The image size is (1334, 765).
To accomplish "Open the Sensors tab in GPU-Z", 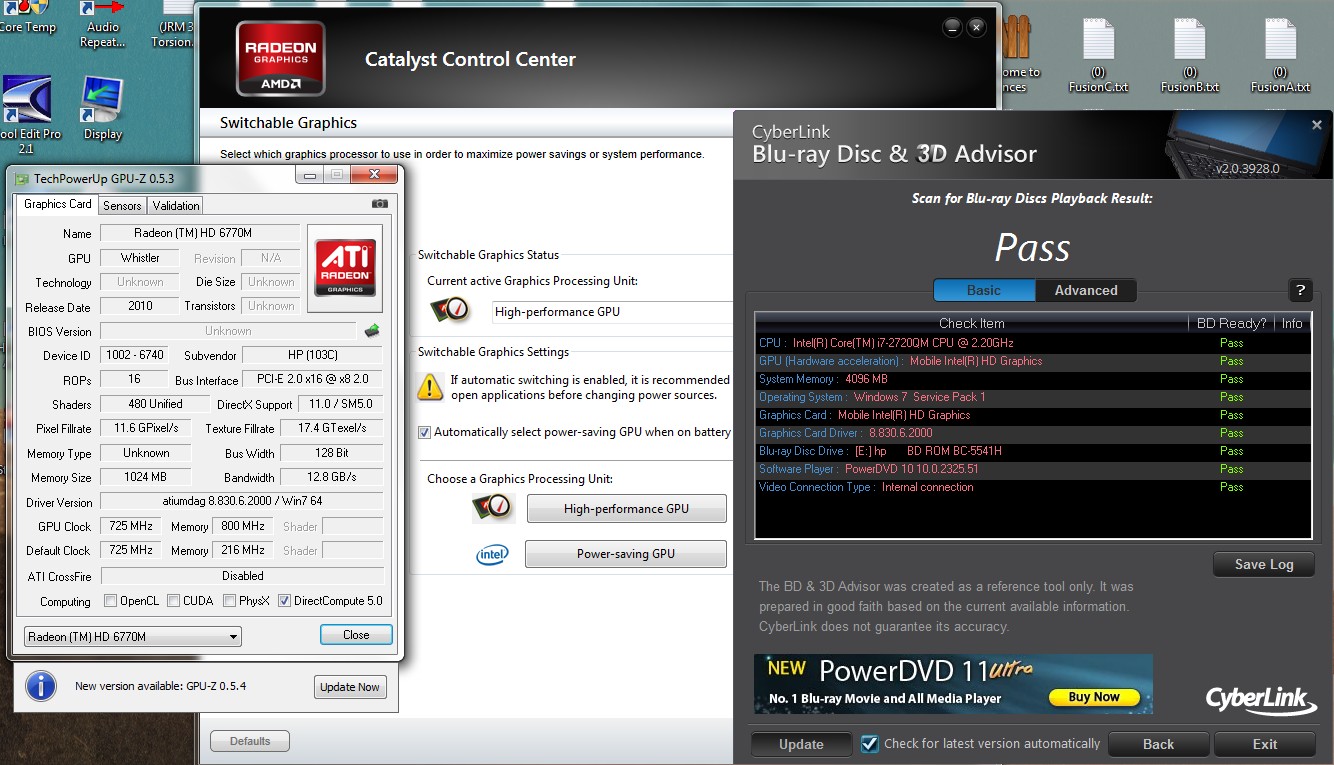I will 122,205.
